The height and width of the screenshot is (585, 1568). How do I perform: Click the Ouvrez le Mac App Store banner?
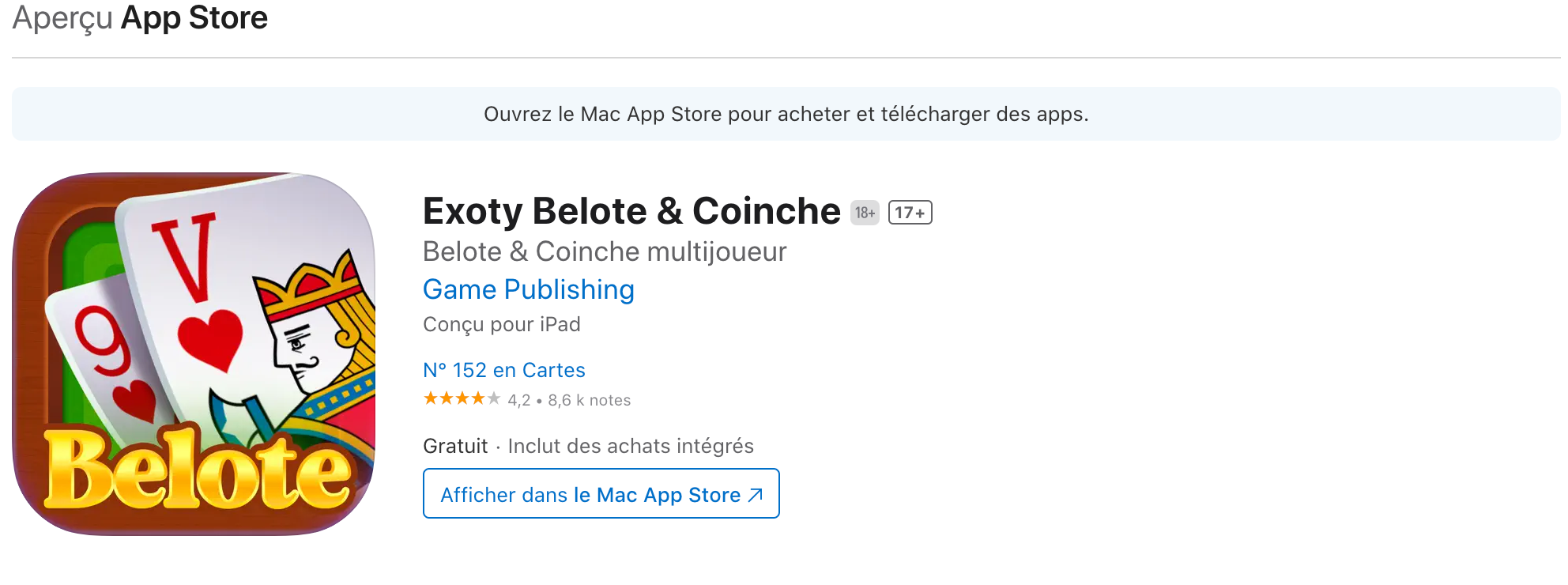tap(786, 114)
